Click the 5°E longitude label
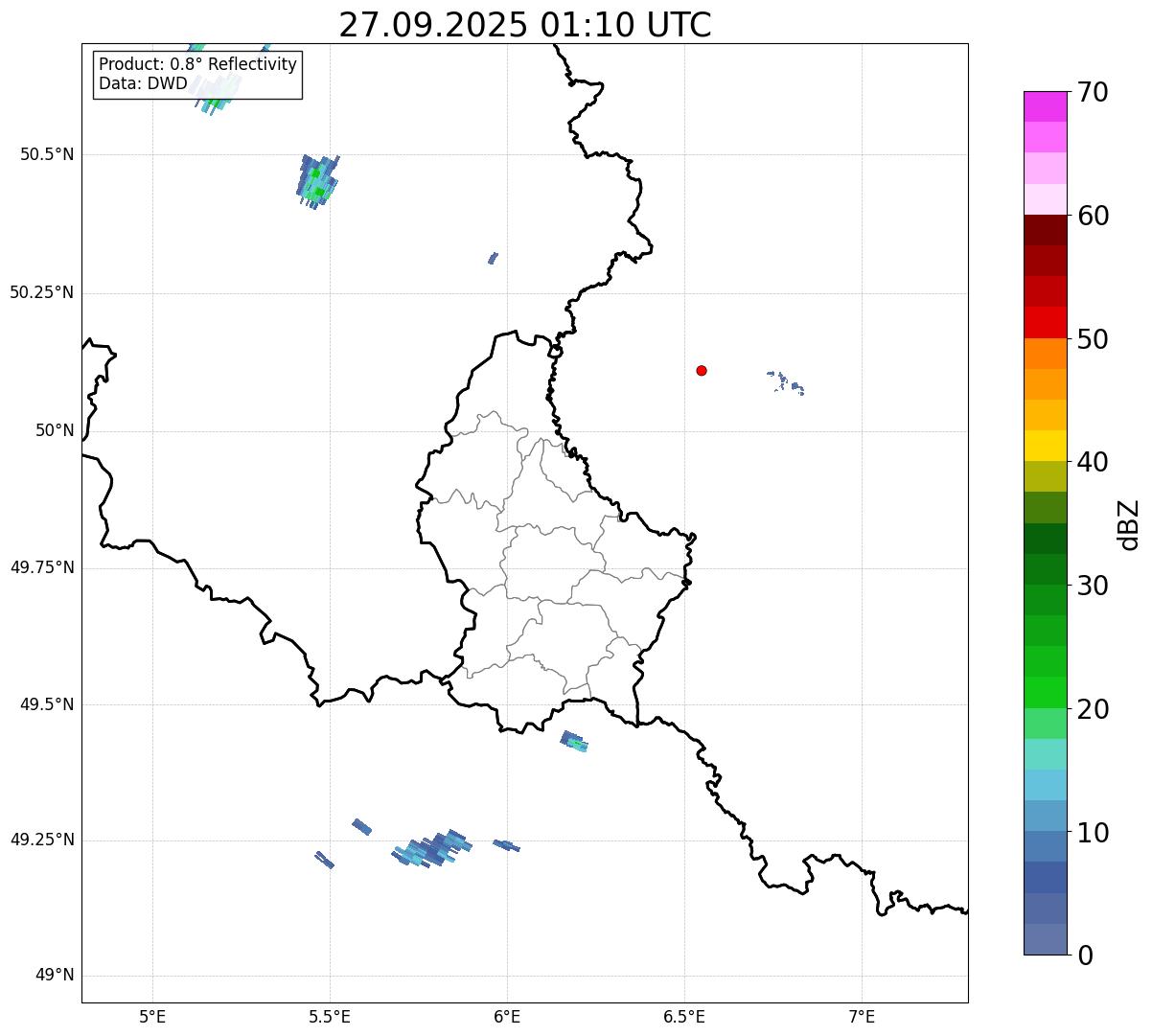Viewport: 1152px width, 1036px height. 152,1017
